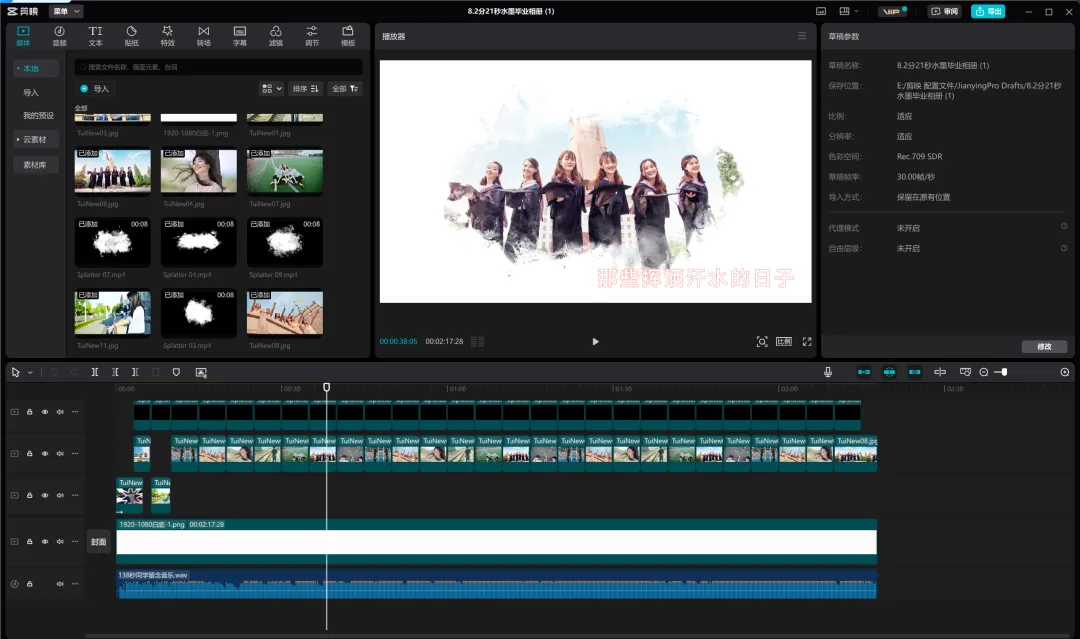Viewport: 1080px width, 639px height.
Task: Switch to the 音频 audio tab
Action: [x=59, y=36]
